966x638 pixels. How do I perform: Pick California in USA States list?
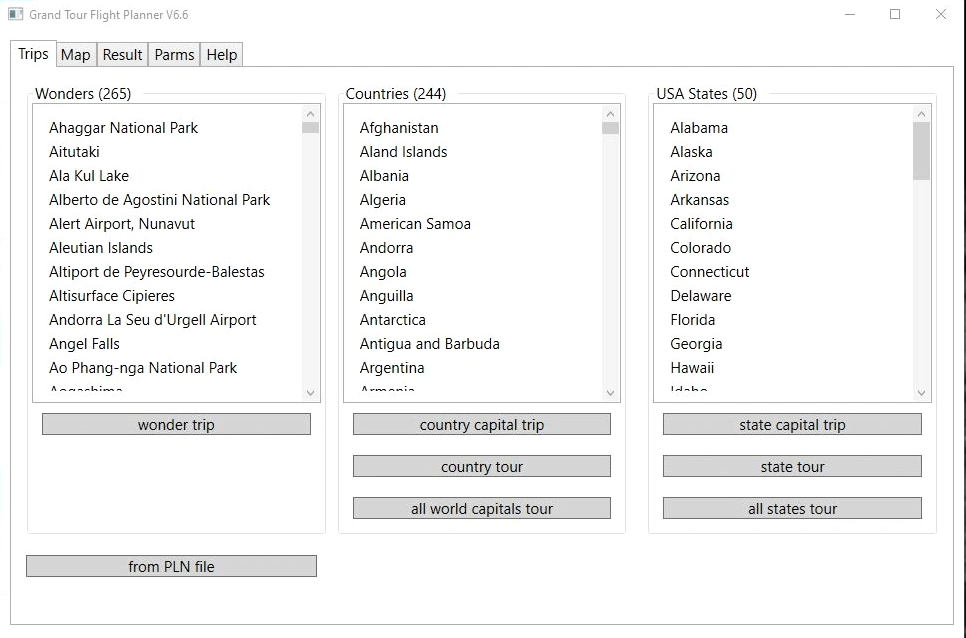701,224
